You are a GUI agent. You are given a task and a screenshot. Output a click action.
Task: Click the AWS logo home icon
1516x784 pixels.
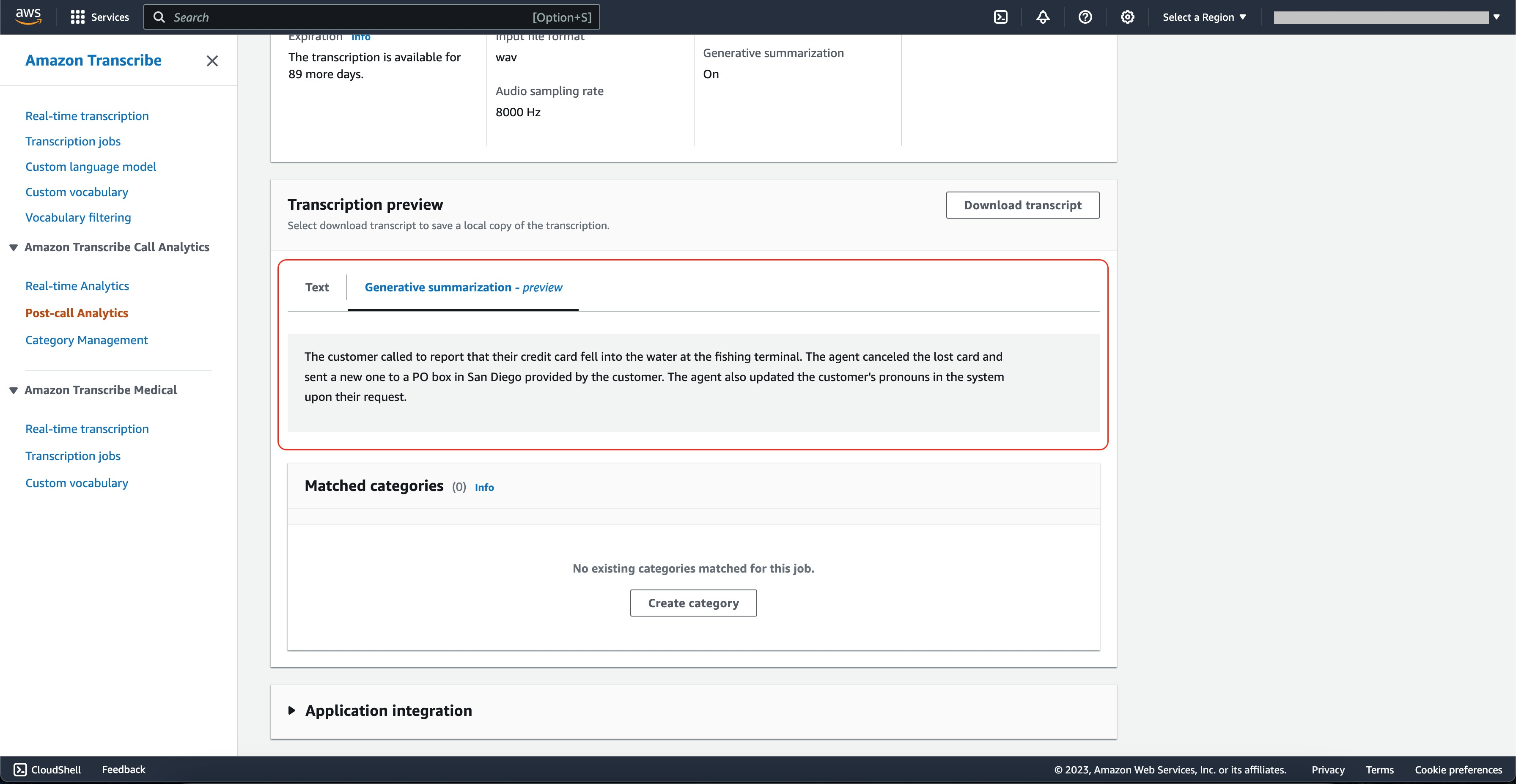28,16
